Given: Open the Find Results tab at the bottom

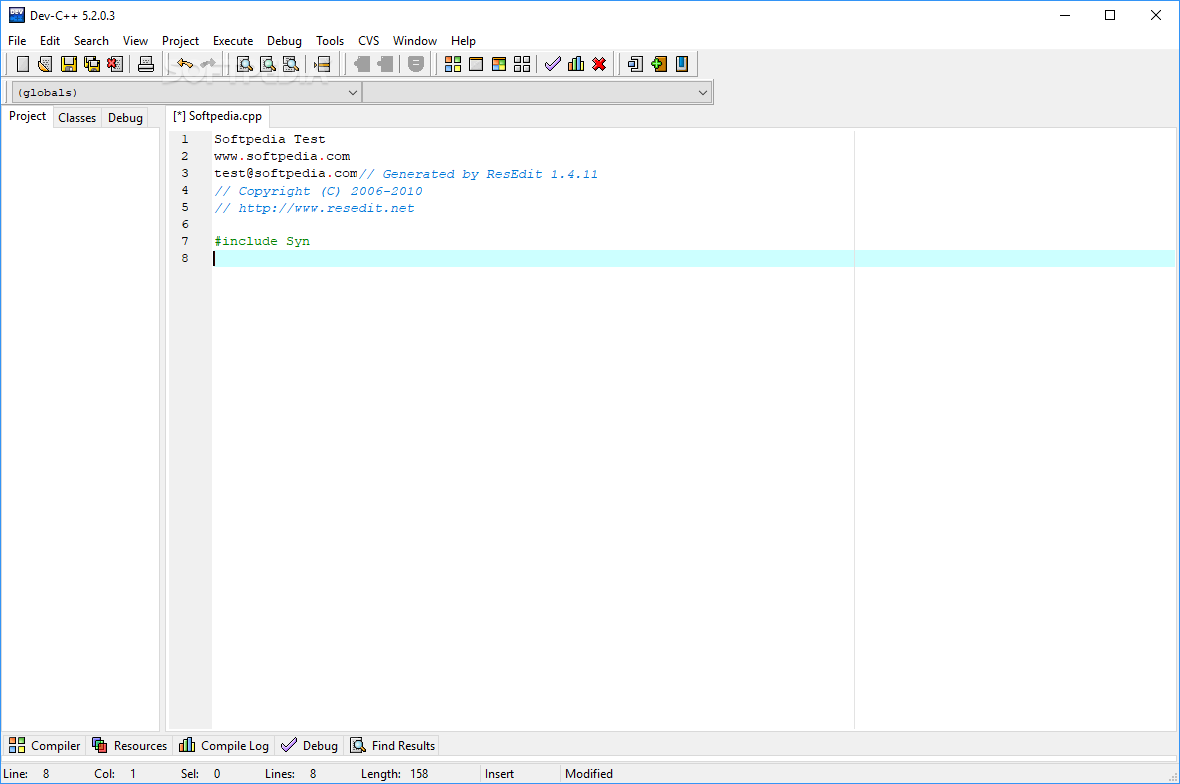Looking at the screenshot, I should click(392, 746).
